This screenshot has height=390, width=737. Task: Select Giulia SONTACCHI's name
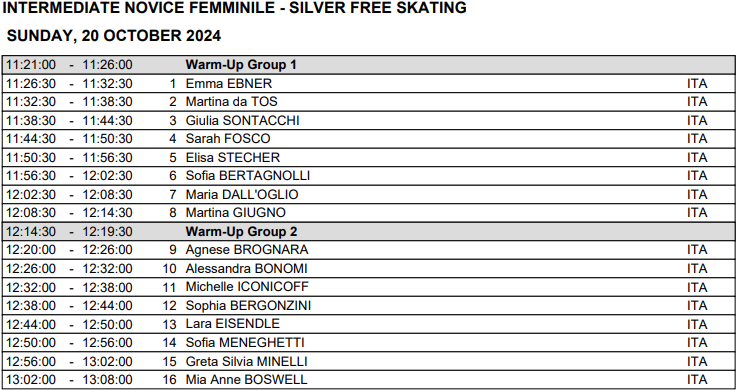pos(242,121)
